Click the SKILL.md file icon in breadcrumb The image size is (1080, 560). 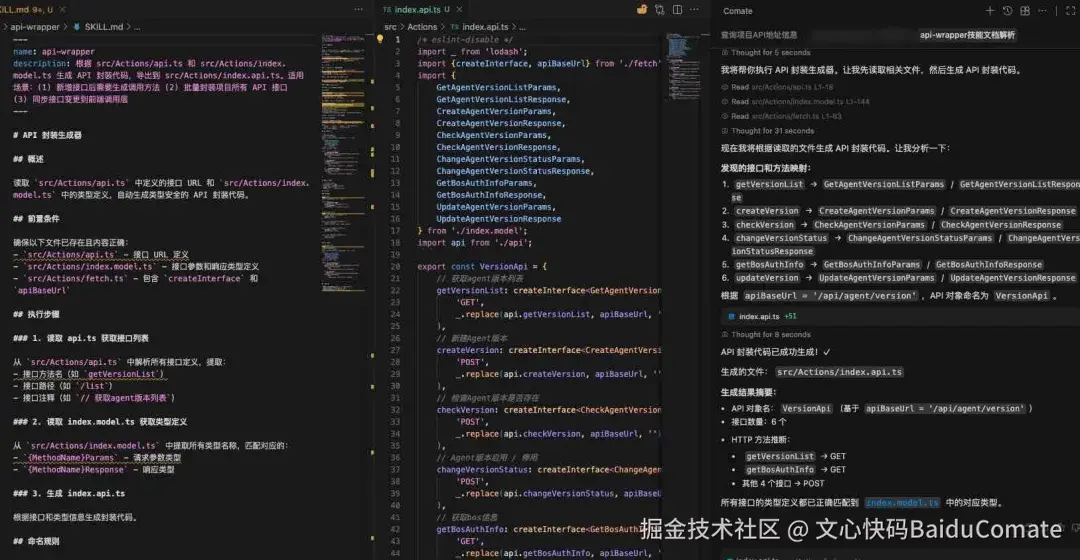[76, 27]
